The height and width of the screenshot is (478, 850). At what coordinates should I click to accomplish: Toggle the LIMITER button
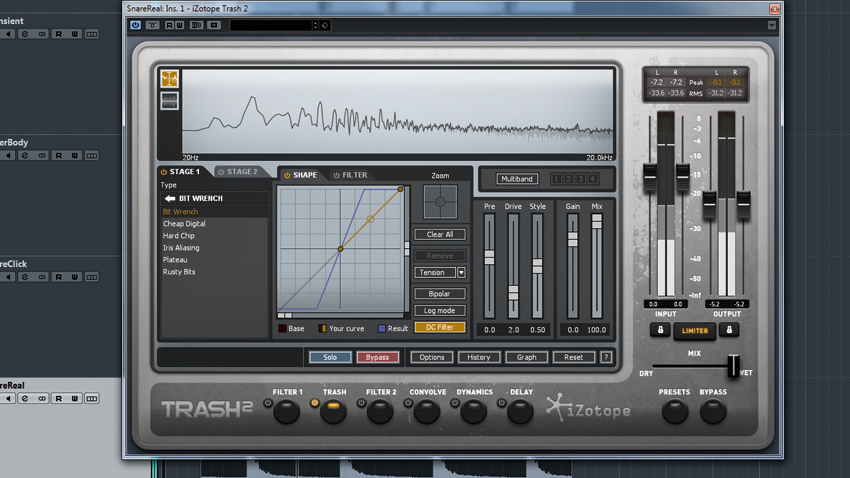[x=694, y=331]
